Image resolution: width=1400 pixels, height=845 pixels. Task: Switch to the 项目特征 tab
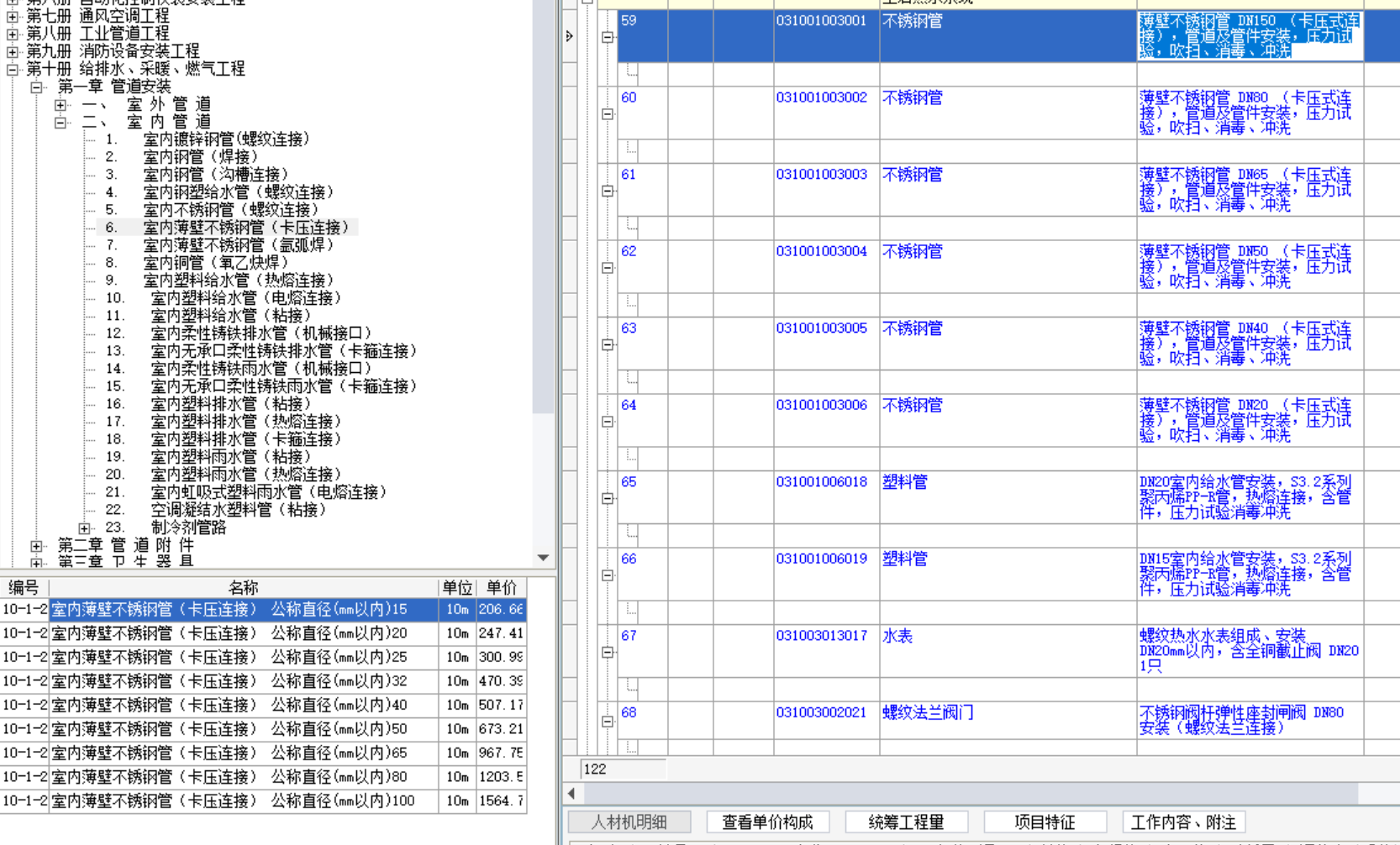click(x=1045, y=821)
